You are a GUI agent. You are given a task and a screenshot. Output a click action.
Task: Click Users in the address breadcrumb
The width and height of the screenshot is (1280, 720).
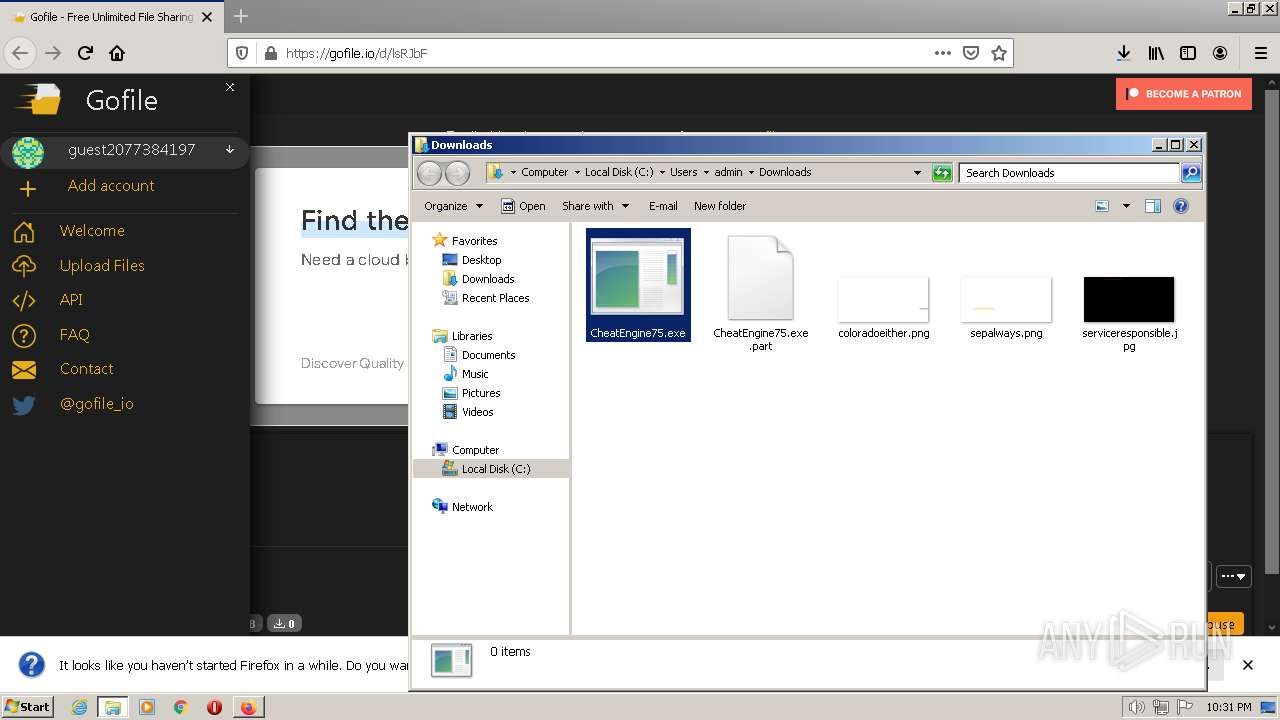coord(683,172)
